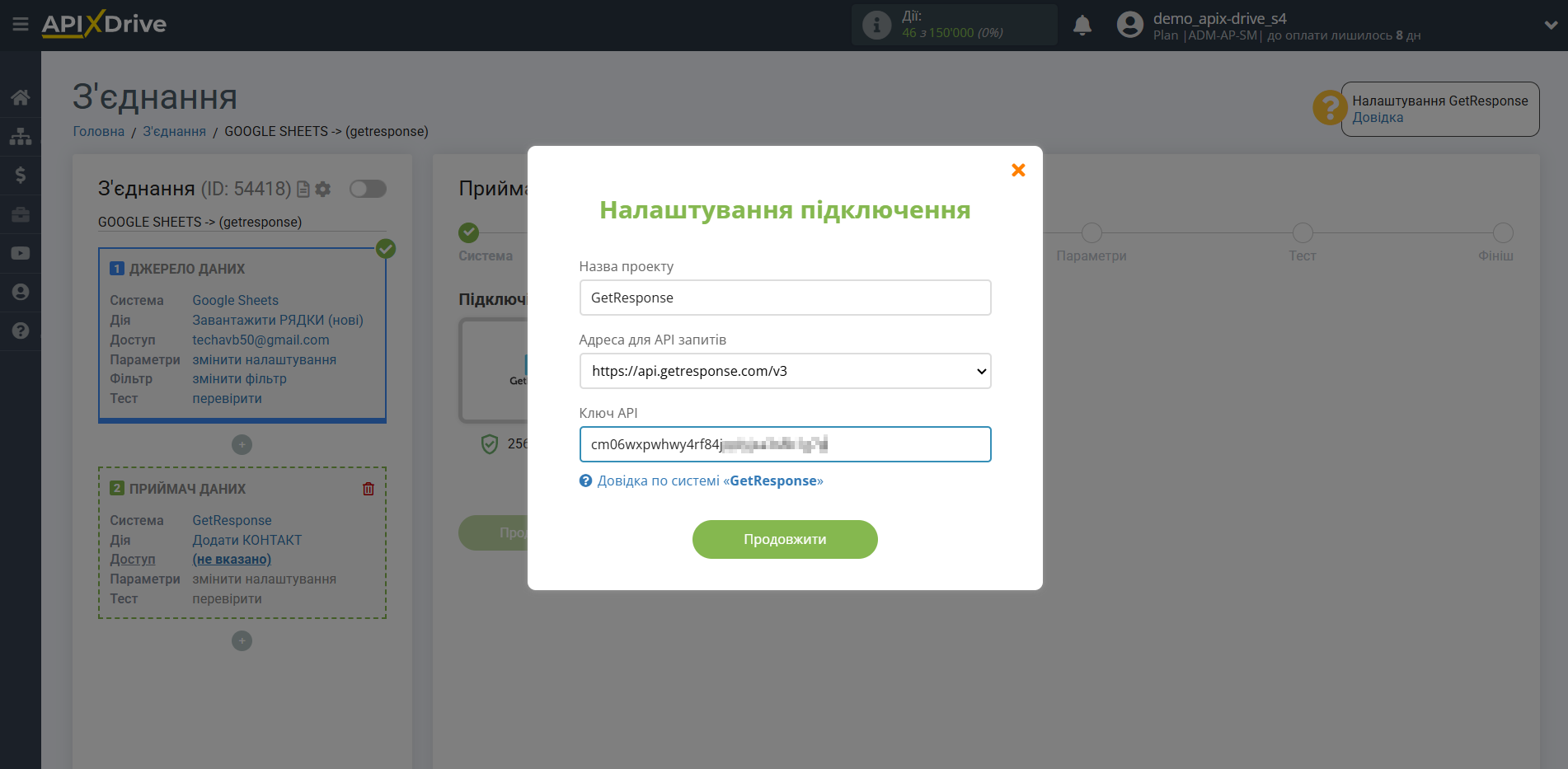Focus the project name field
This screenshot has height=769, width=1568.
[785, 298]
